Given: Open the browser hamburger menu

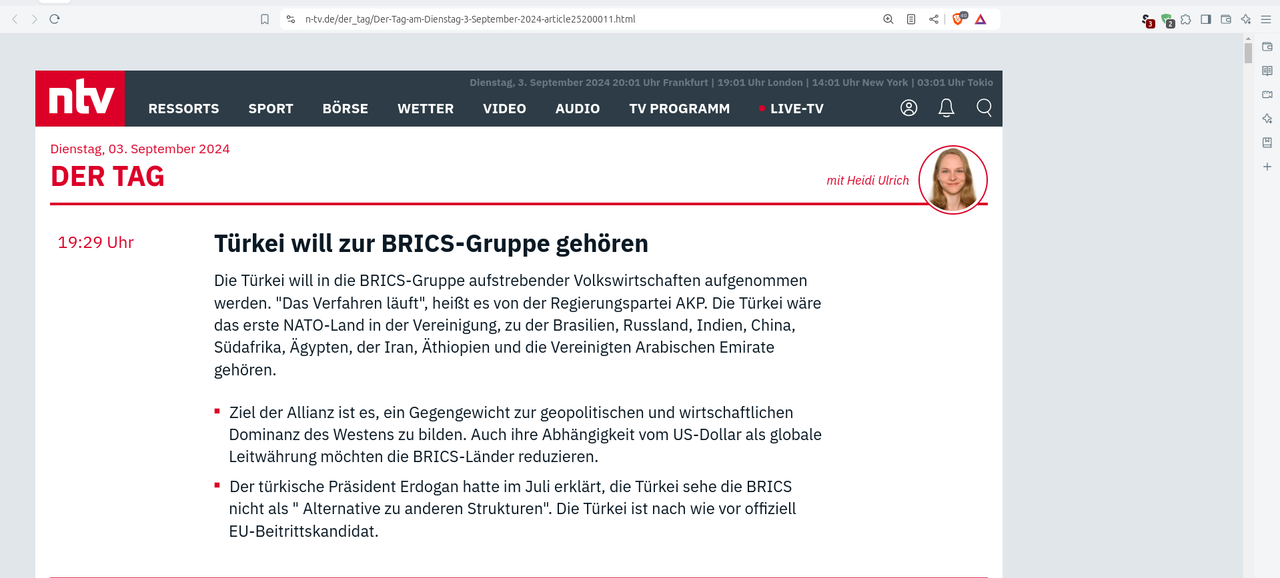Looking at the screenshot, I should (x=1265, y=19).
